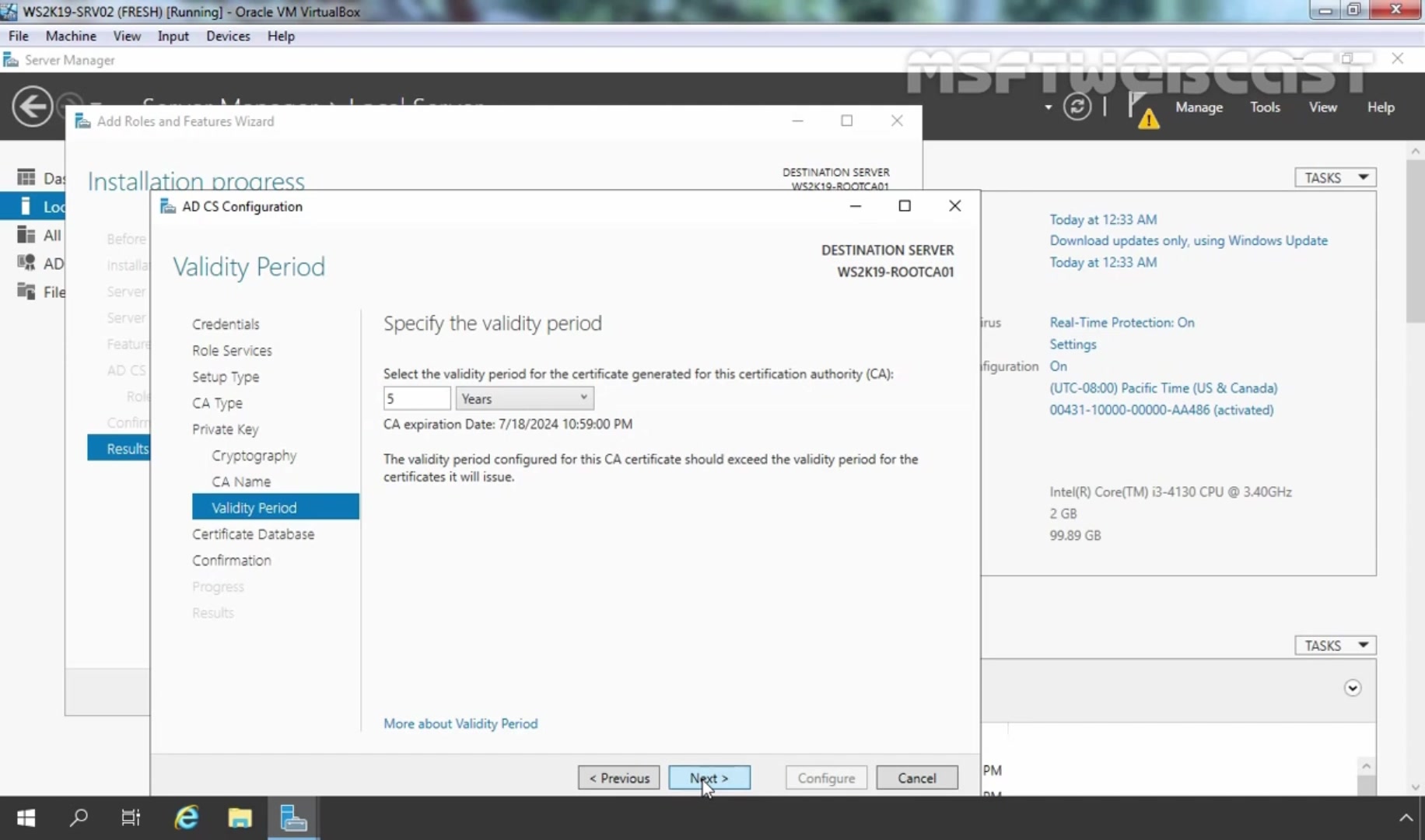This screenshot has height=840, width=1425.
Task: Open the Years unit dropdown
Action: pyautogui.click(x=524, y=398)
